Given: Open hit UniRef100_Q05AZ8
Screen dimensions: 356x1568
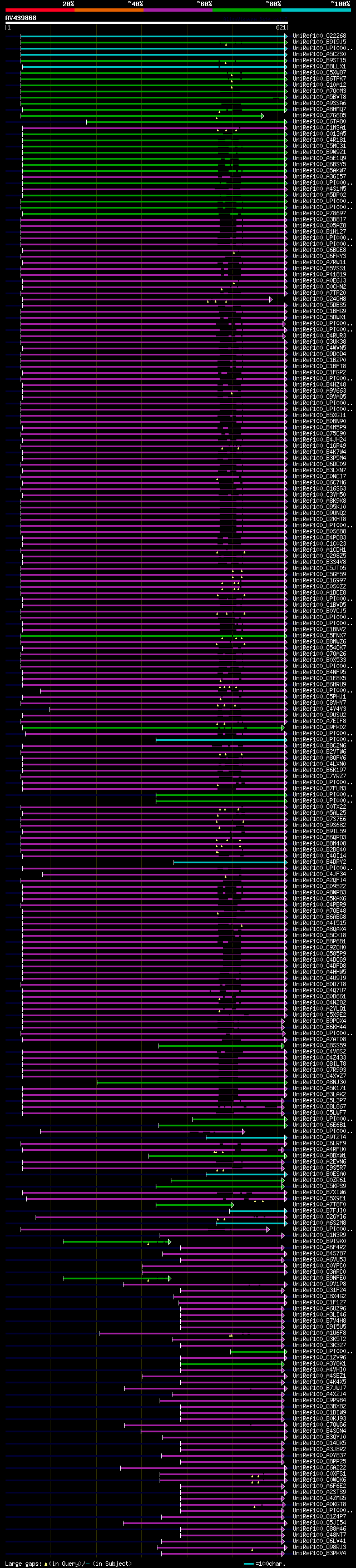Looking at the screenshot, I should pyautogui.click(x=319, y=225).
